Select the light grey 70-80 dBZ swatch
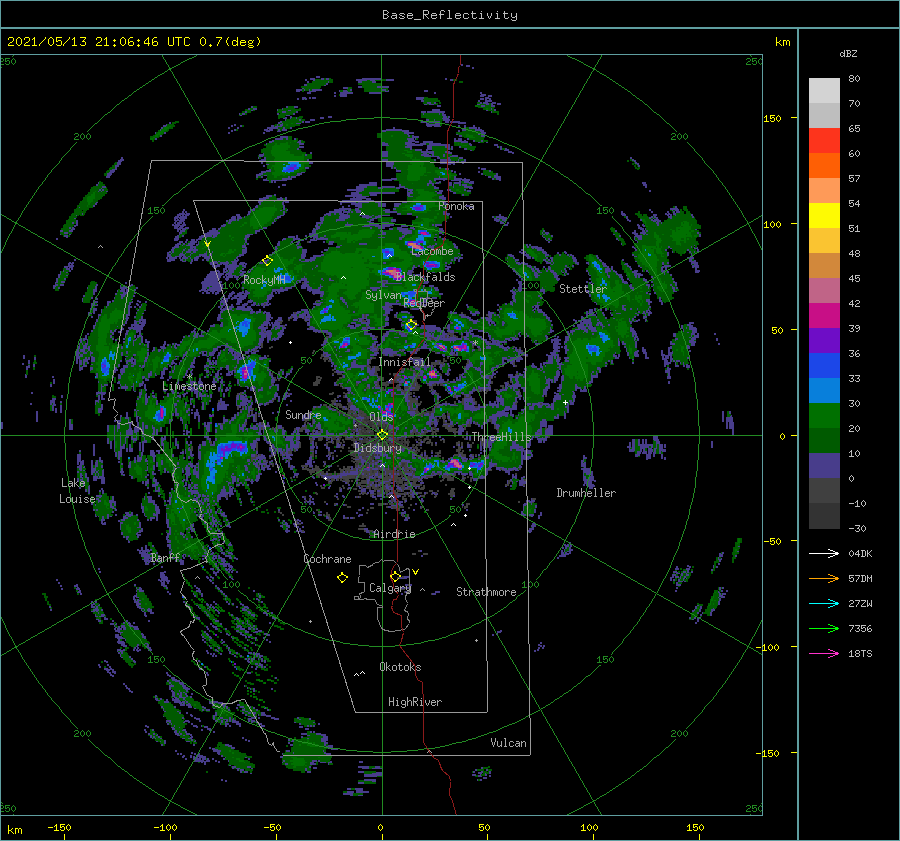This screenshot has width=900, height=841. 824,91
